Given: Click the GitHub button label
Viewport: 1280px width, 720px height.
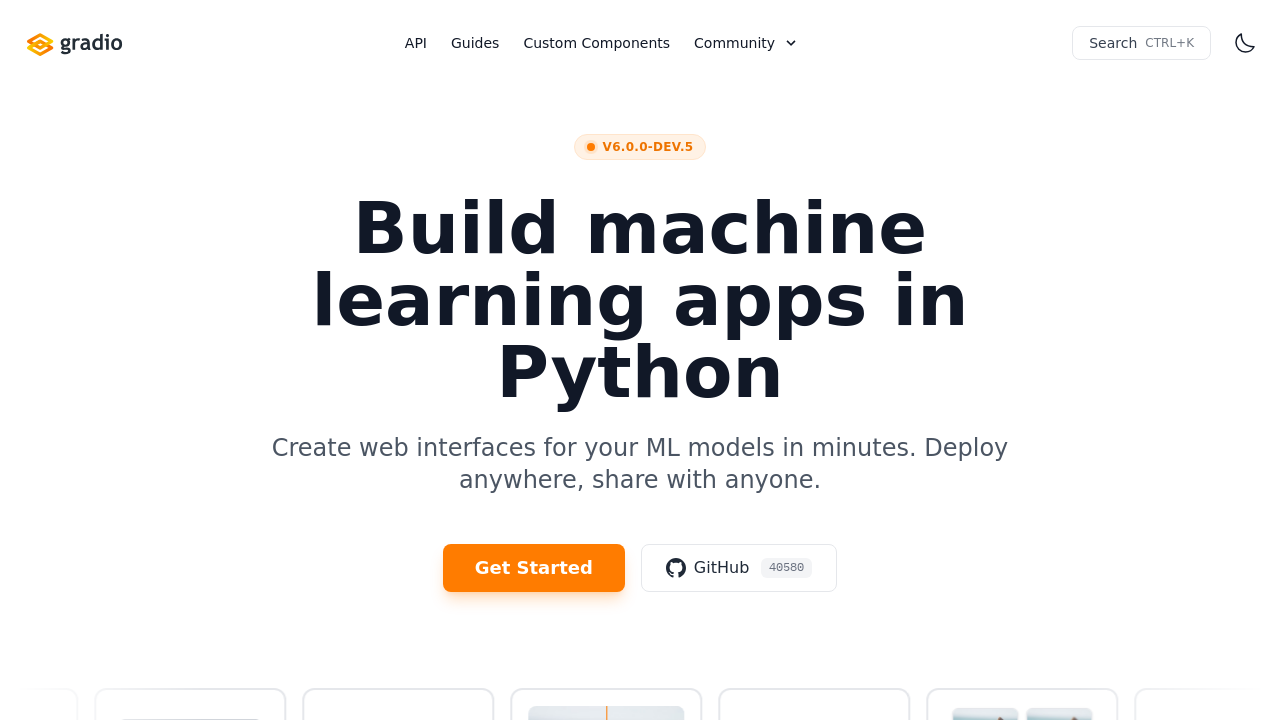Looking at the screenshot, I should 721,568.
